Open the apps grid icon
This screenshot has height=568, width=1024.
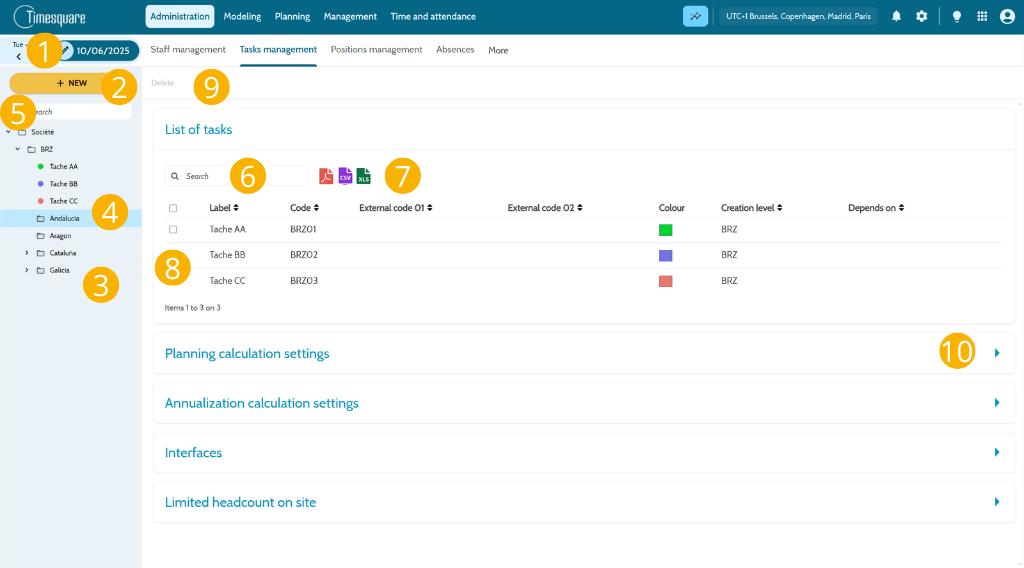point(982,16)
